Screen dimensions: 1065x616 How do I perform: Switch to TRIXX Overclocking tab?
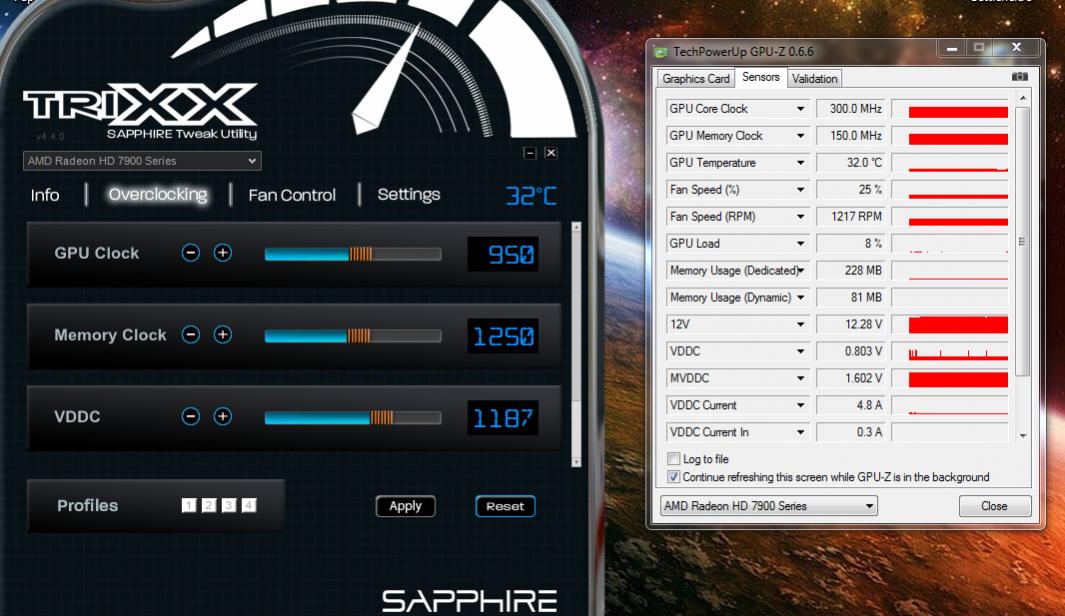click(158, 194)
